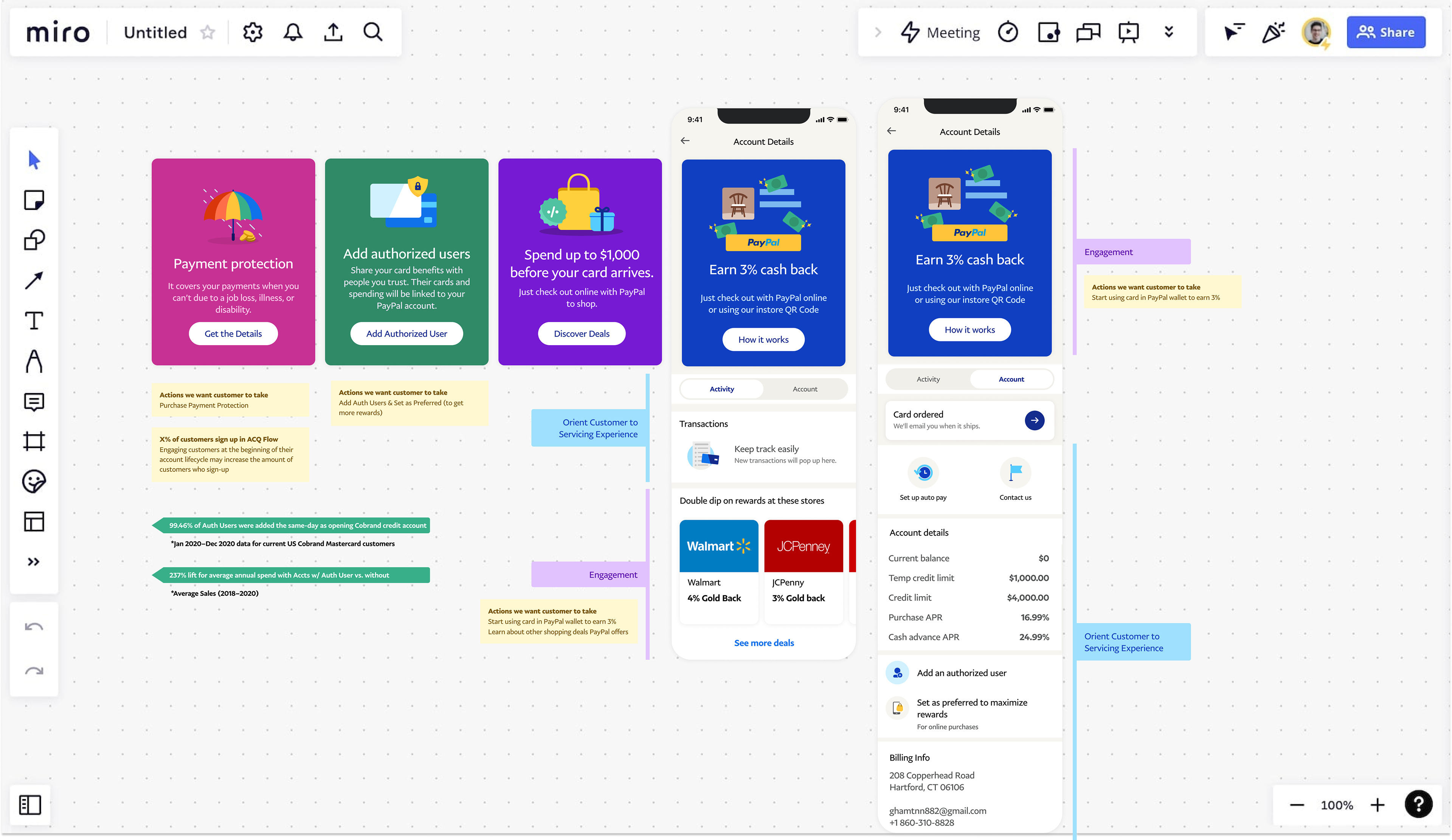The height and width of the screenshot is (840, 1452).
Task: Click Set up auto pay icon
Action: coord(923,473)
